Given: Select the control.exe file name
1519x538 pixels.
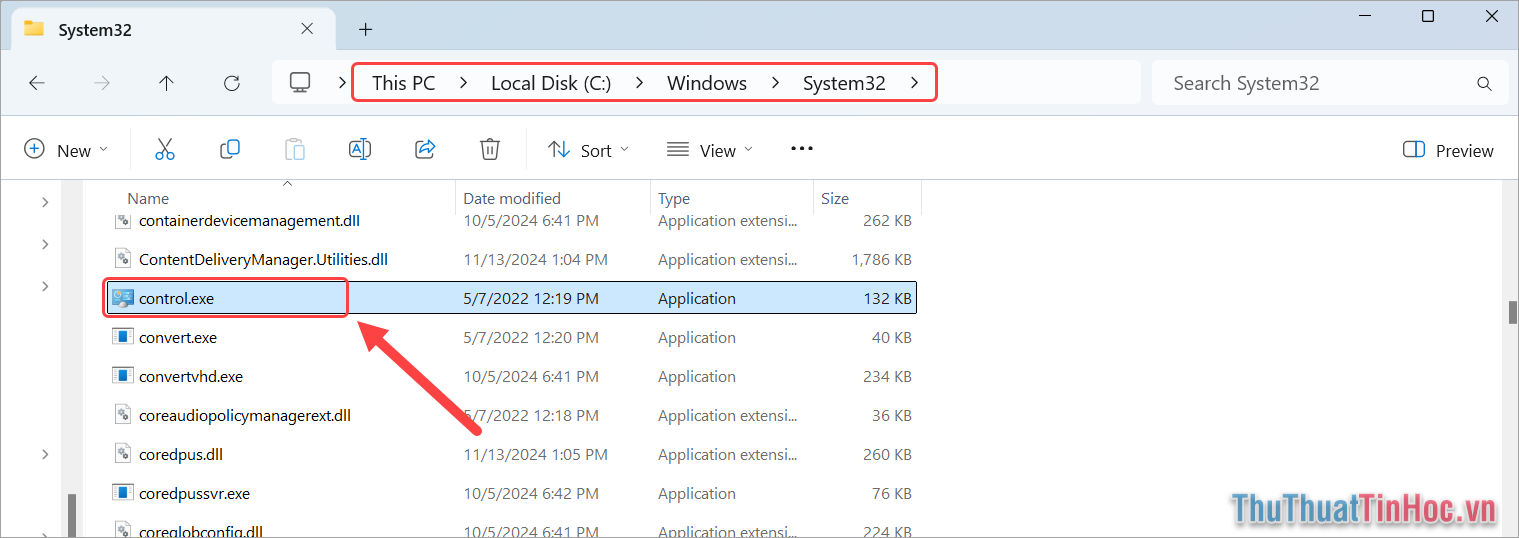Looking at the screenshot, I should click(x=176, y=298).
